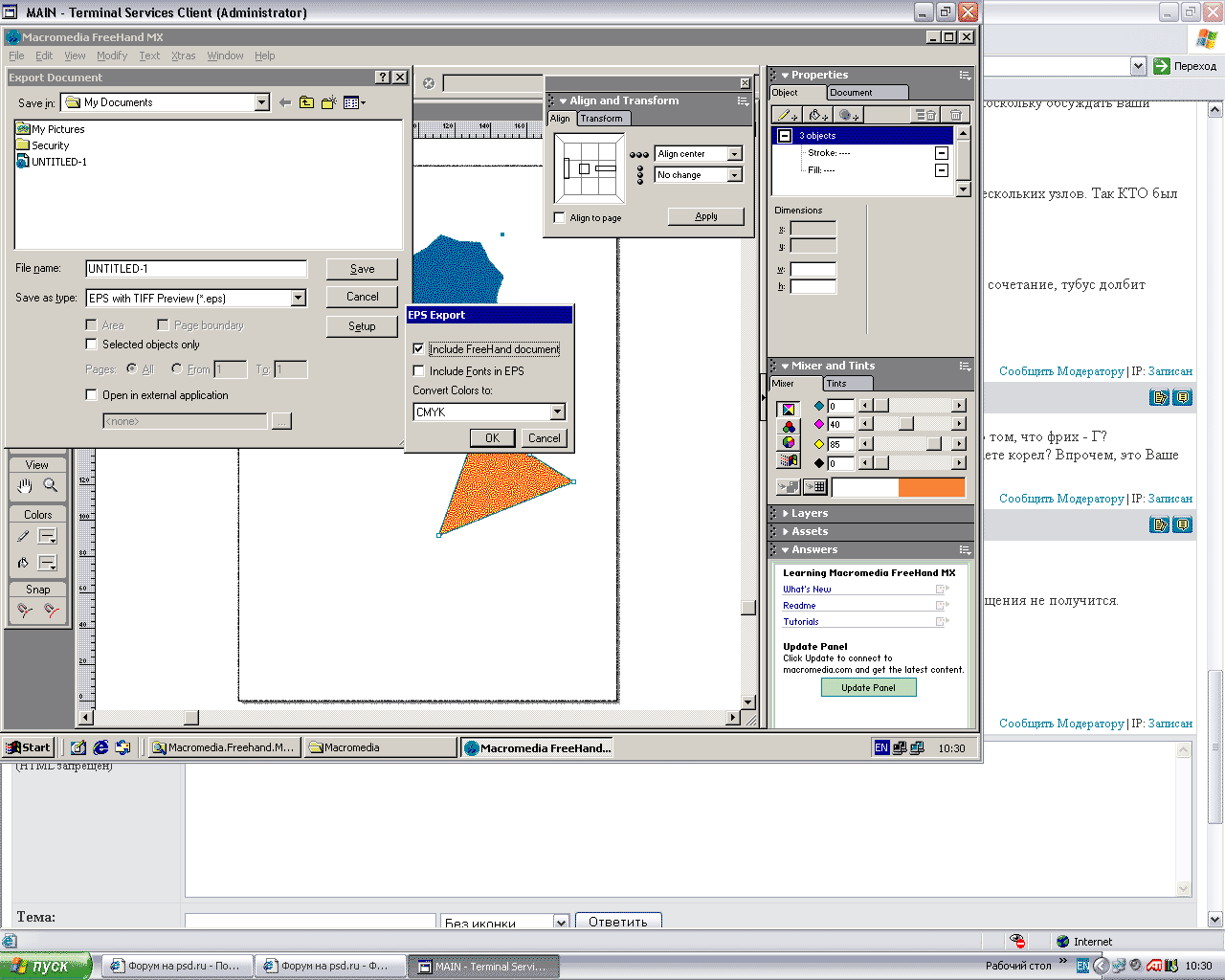The height and width of the screenshot is (980, 1225).
Task: Click the orange color preview swatch
Action: coord(931,488)
